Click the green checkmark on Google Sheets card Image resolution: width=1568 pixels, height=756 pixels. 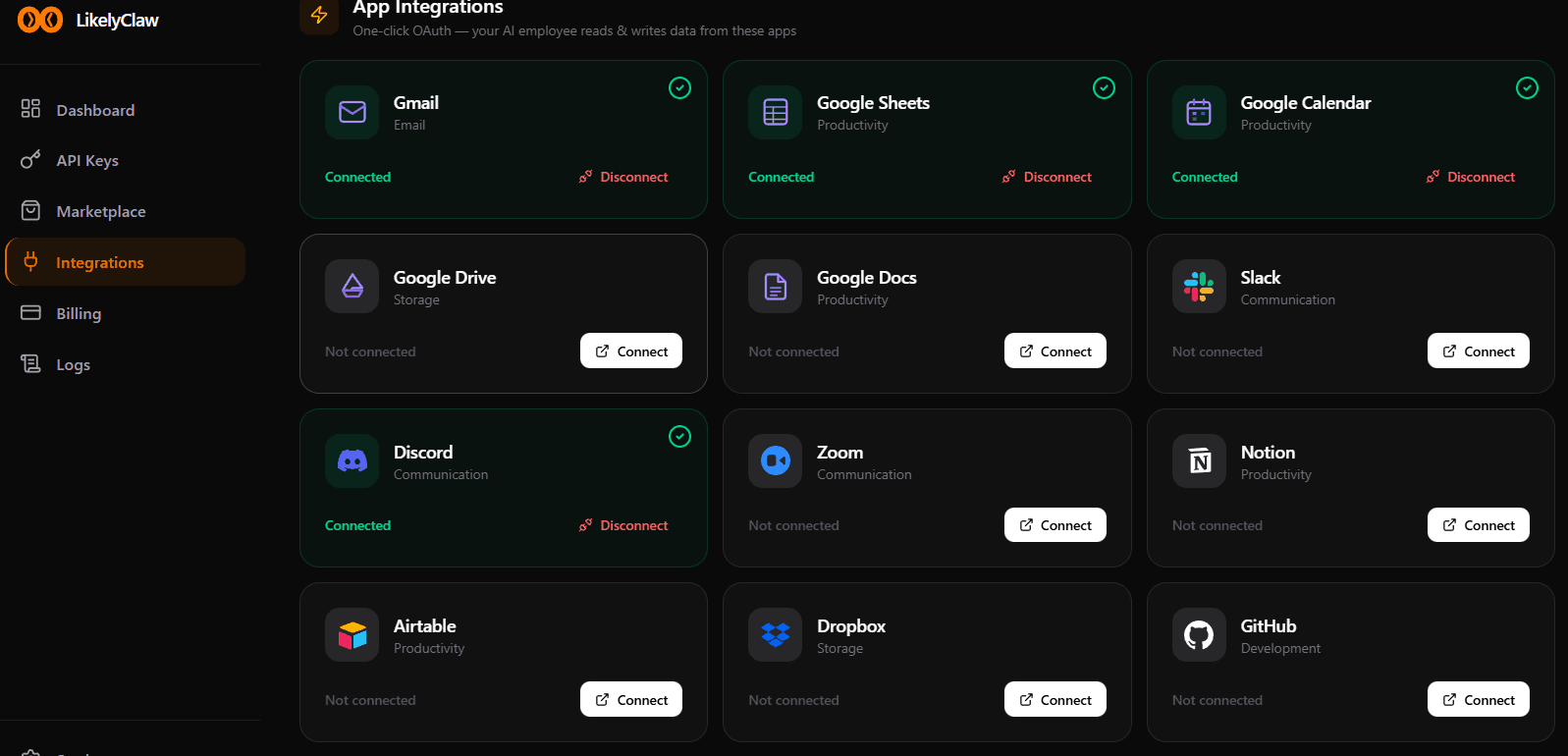(x=1104, y=87)
